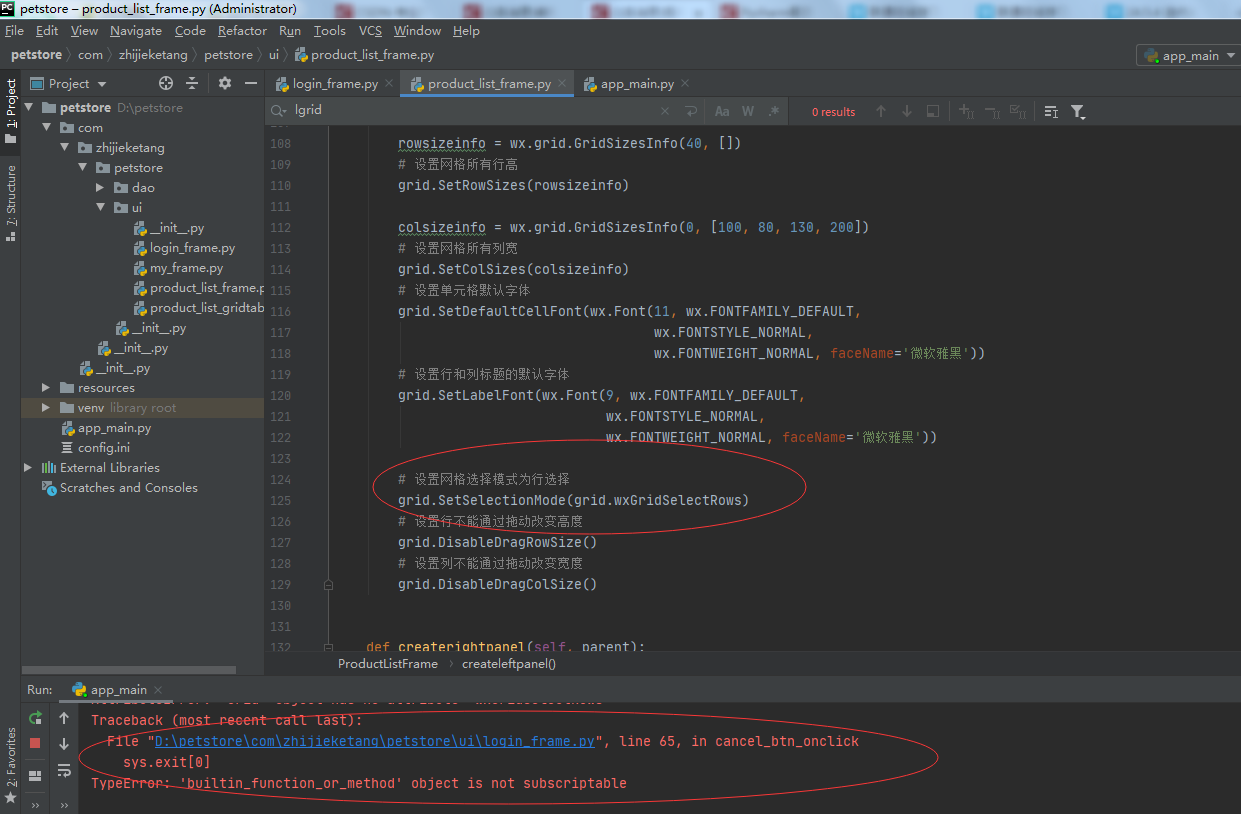The height and width of the screenshot is (814, 1241).
Task: Open the File menu
Action: (x=14, y=31)
